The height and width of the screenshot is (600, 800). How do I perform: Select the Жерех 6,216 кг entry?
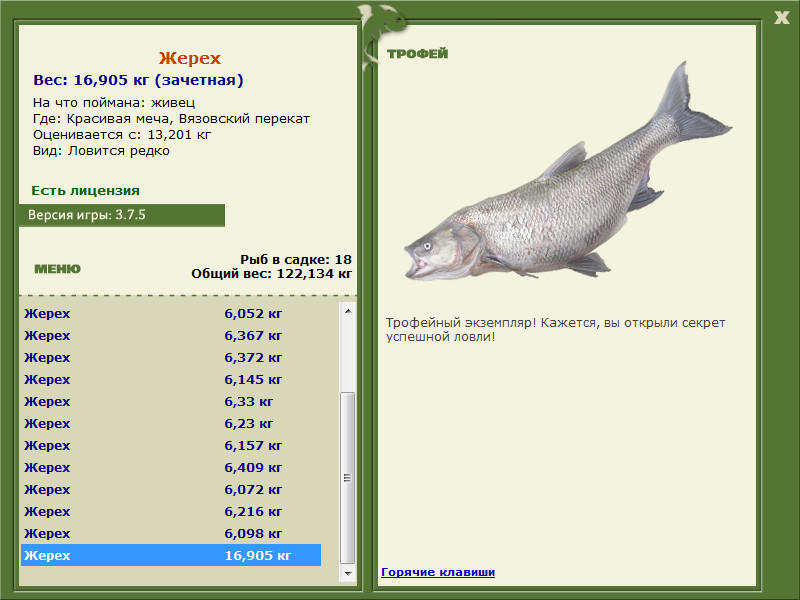coord(171,511)
